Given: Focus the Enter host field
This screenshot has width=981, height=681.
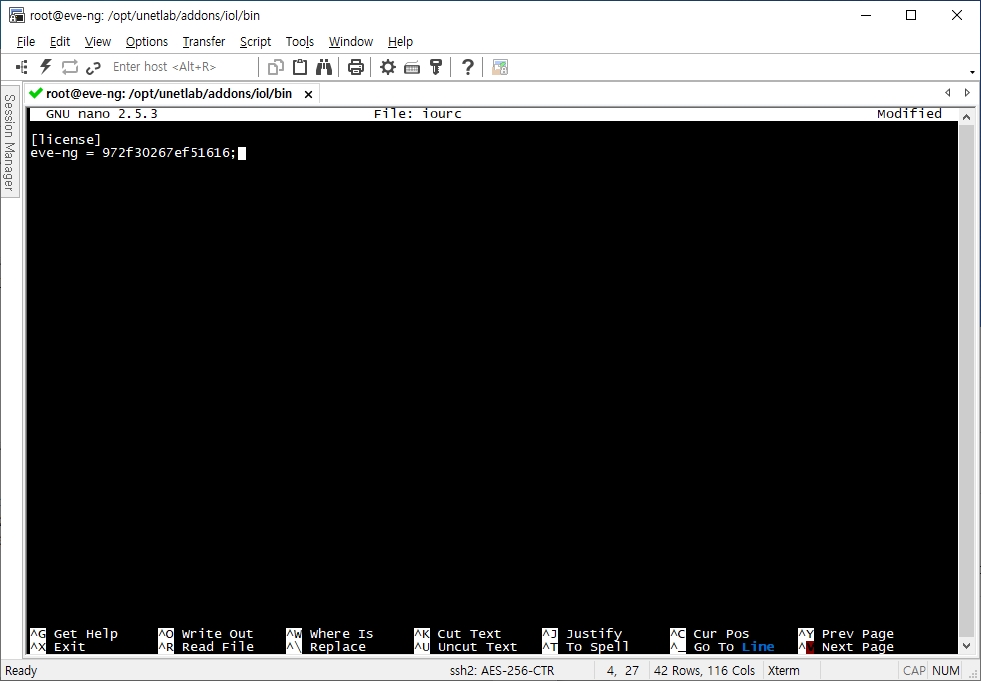Looking at the screenshot, I should tap(181, 67).
